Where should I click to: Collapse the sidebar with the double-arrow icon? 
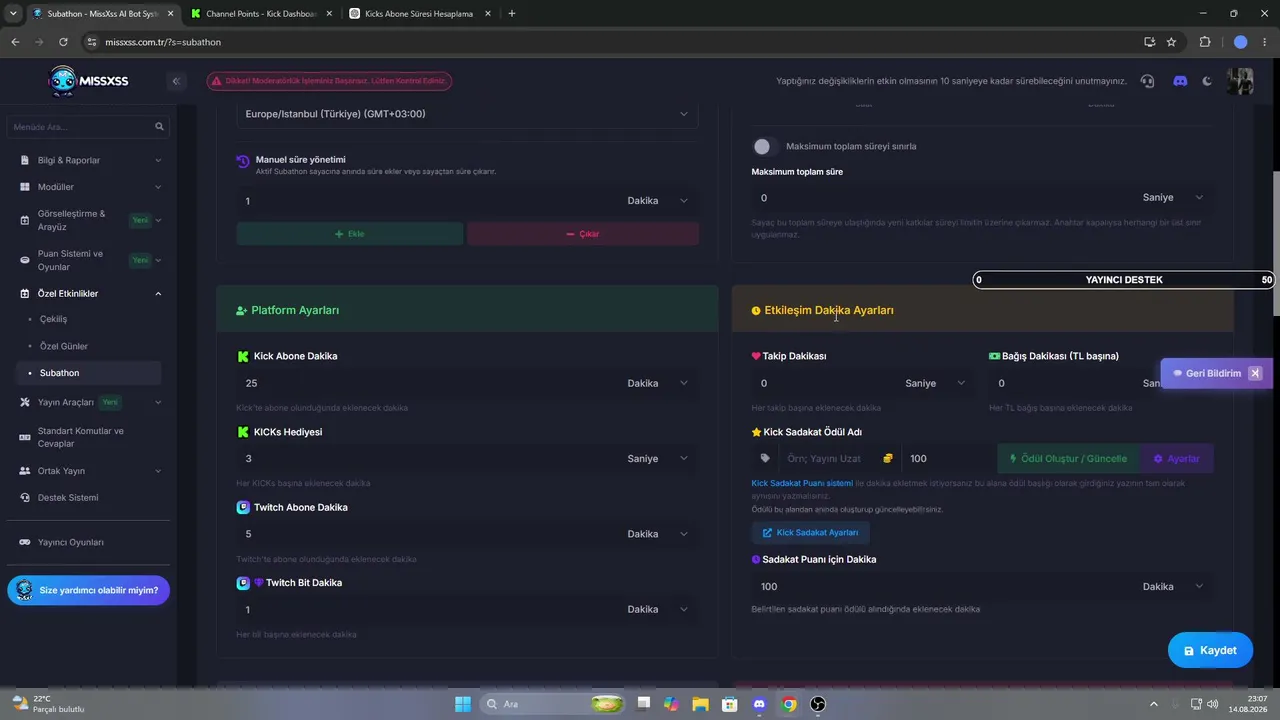(x=176, y=81)
